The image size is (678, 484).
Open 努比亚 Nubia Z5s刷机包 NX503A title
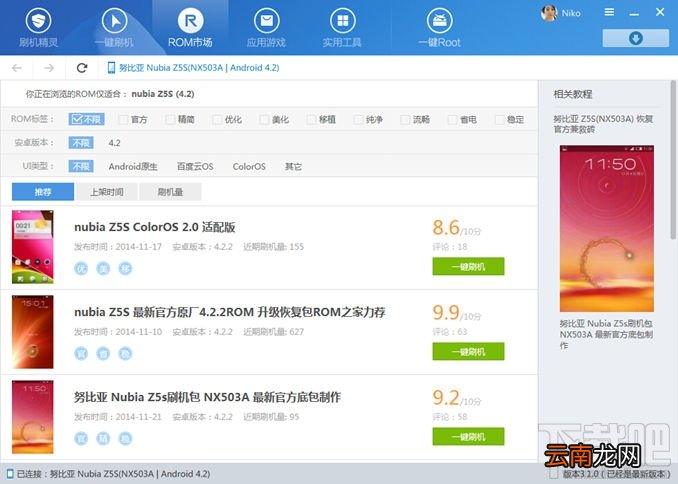click(208, 397)
